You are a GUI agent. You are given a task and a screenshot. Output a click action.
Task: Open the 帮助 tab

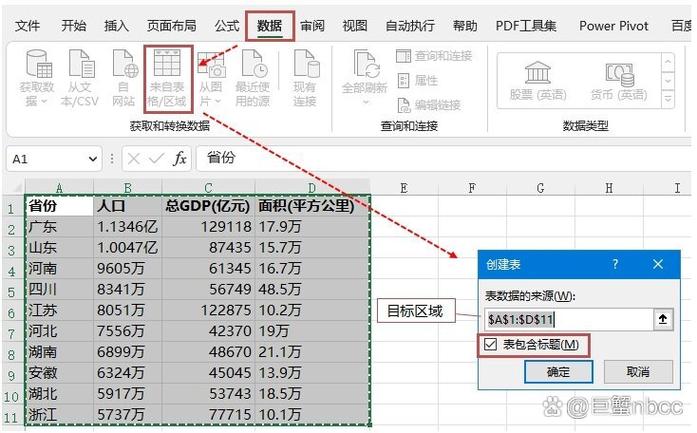click(x=465, y=26)
